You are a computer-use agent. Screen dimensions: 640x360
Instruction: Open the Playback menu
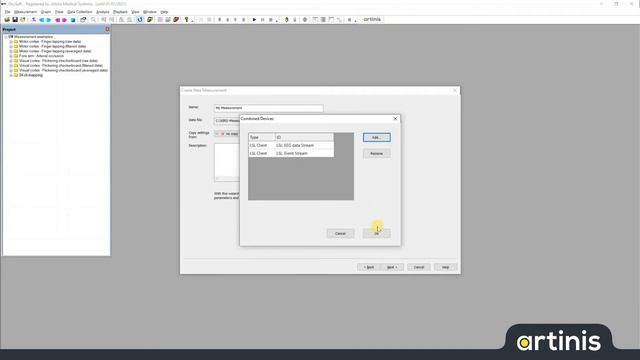pos(120,12)
